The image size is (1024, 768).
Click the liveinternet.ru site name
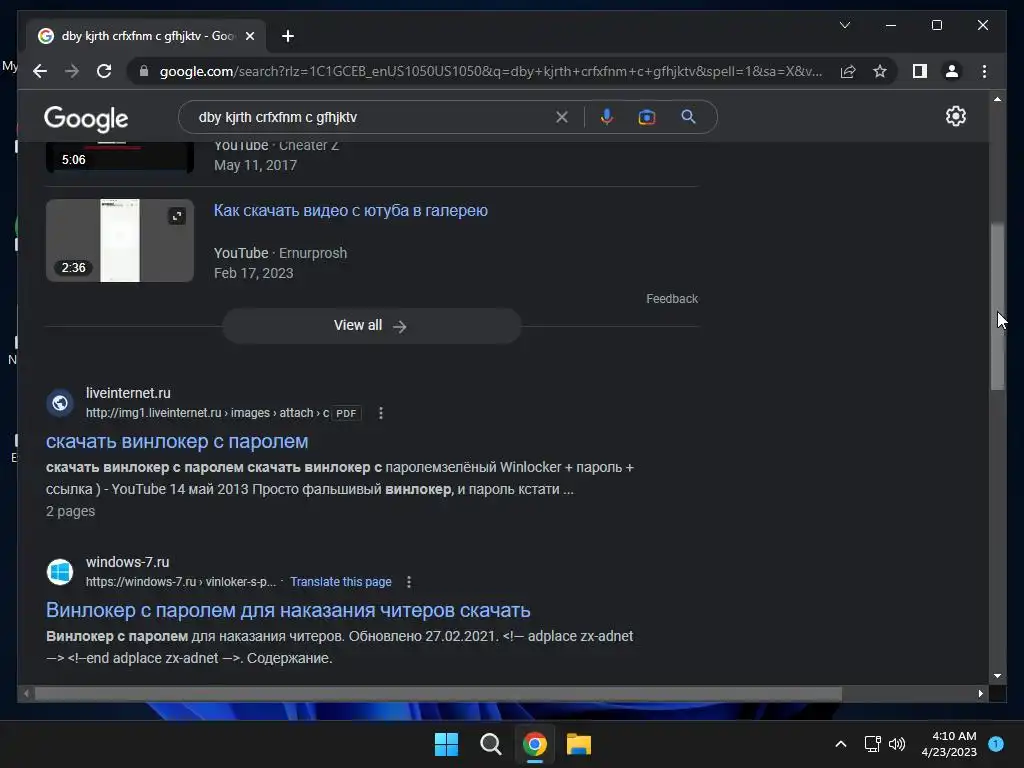pyautogui.click(x=128, y=393)
